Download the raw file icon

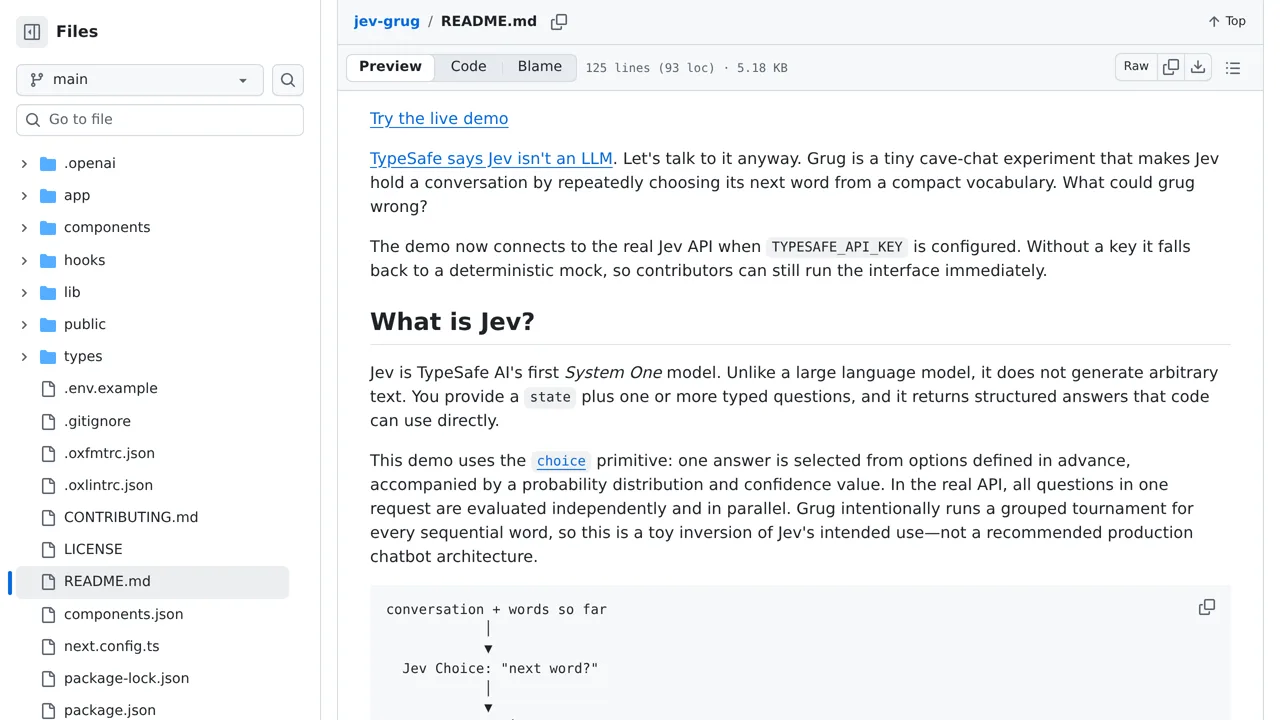click(1198, 67)
